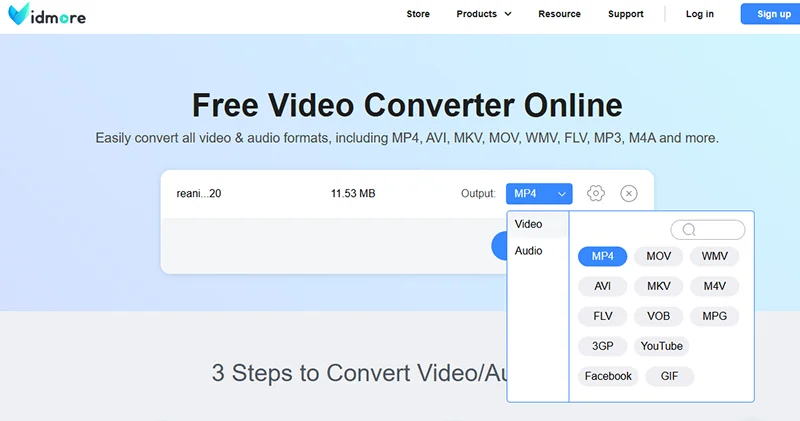Screen dimensions: 800x421
Task: Remove the file with the circled X icon
Action: click(x=629, y=193)
